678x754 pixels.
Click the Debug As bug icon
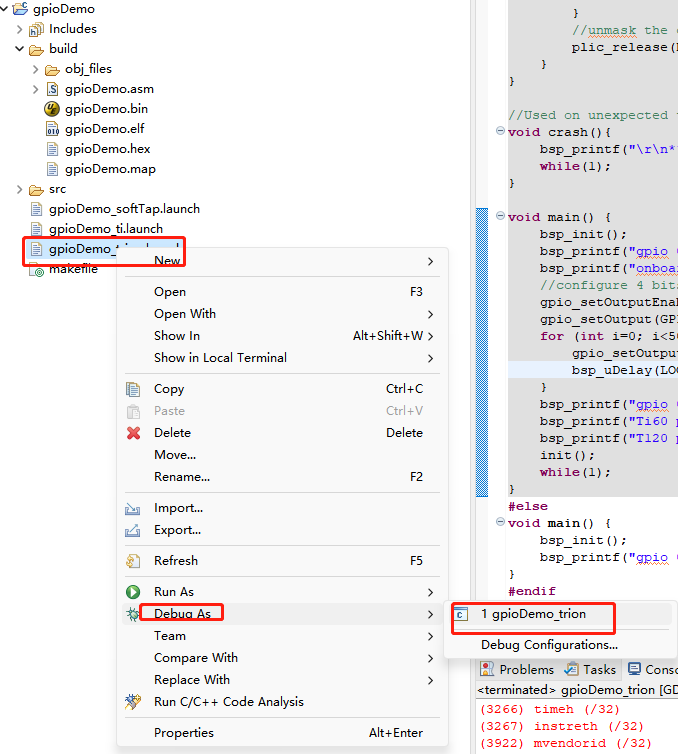pos(133,614)
